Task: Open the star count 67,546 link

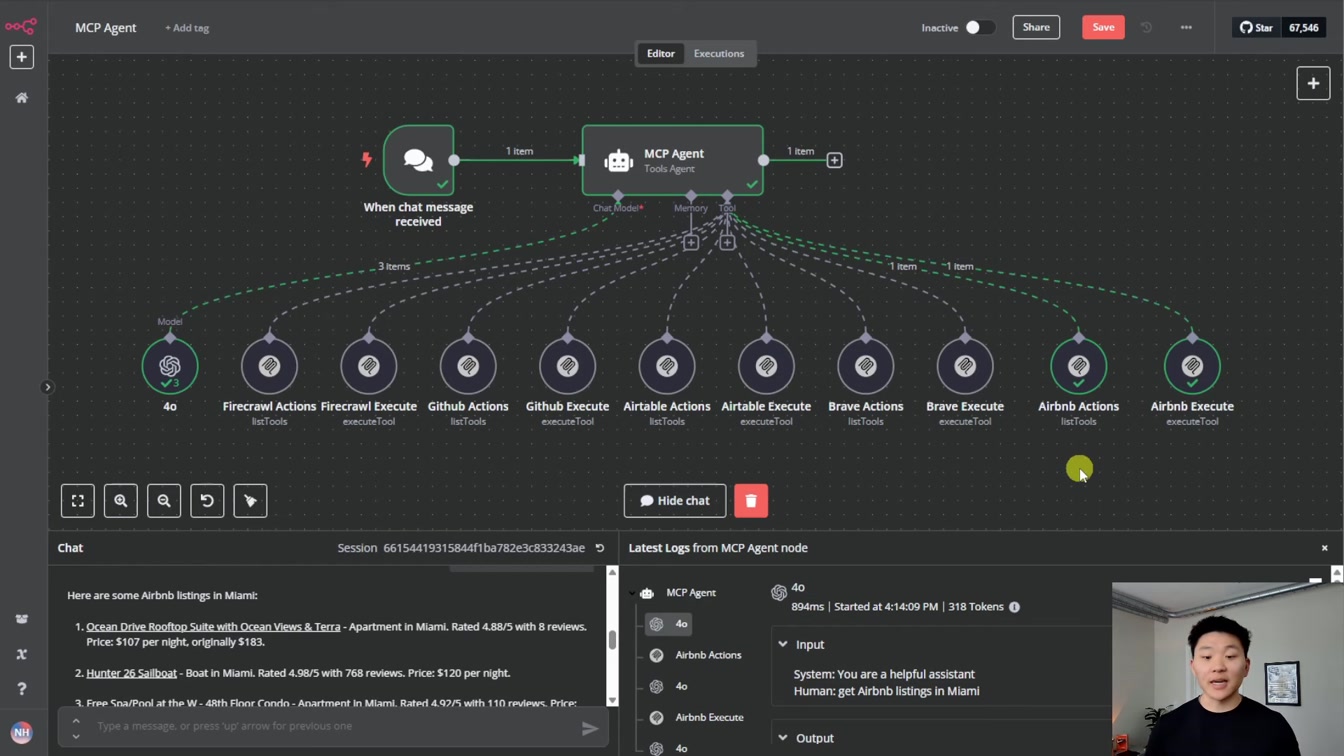Action: click(x=1304, y=28)
